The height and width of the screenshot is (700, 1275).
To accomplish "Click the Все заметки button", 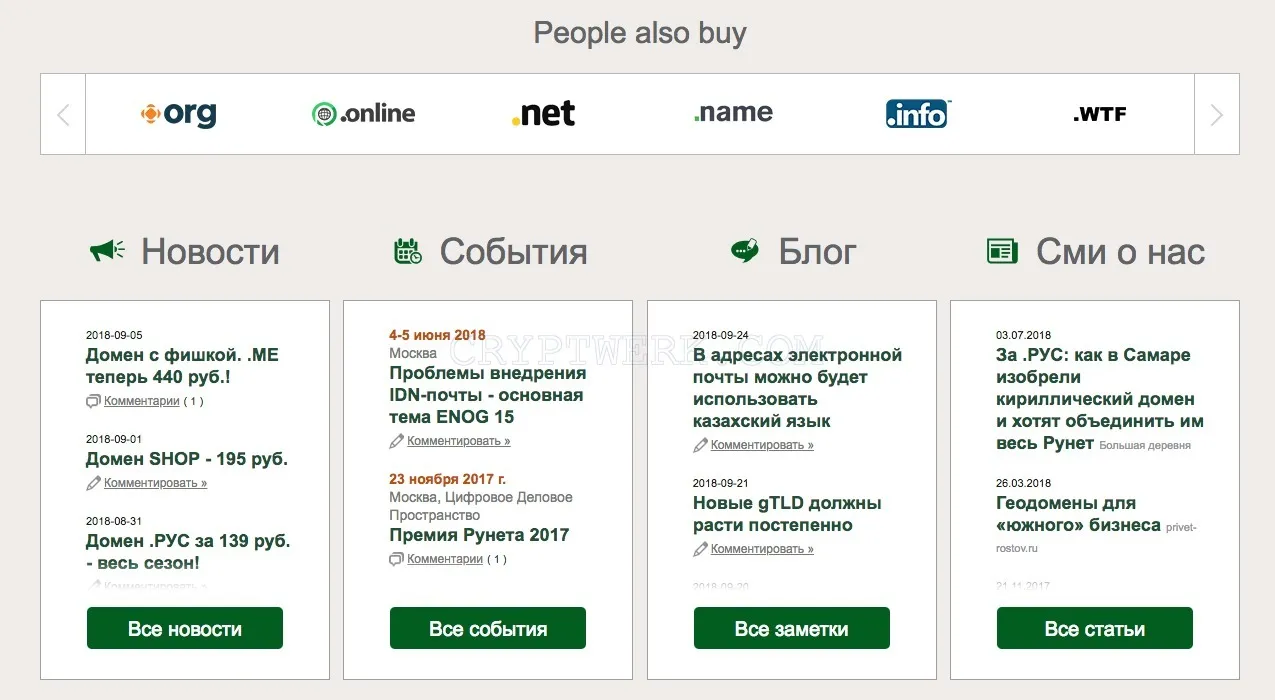I will tap(792, 628).
